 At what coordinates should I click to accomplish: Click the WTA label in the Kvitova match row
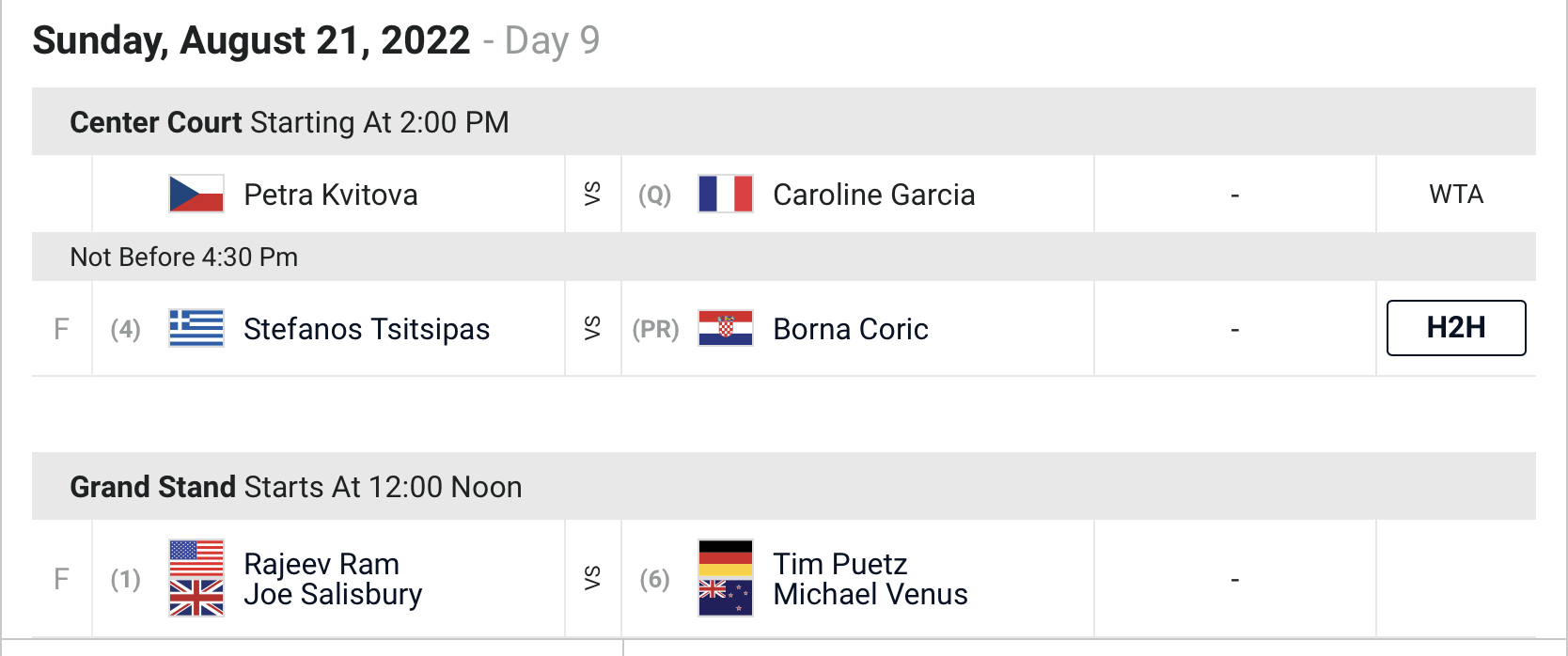coord(1456,194)
